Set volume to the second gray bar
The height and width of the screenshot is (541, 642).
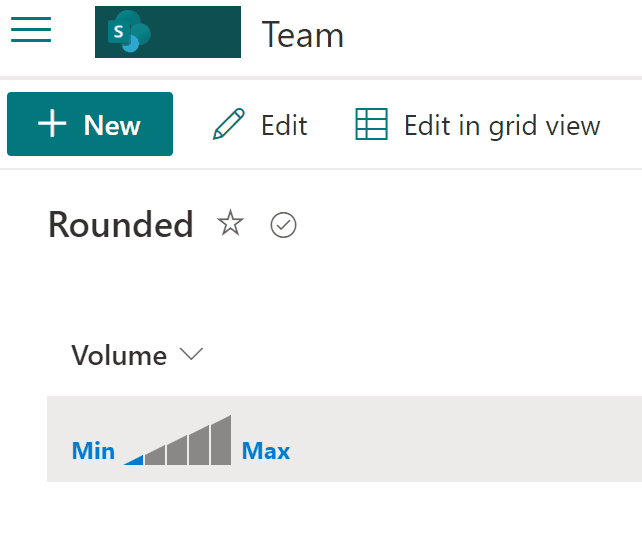[x=155, y=455]
